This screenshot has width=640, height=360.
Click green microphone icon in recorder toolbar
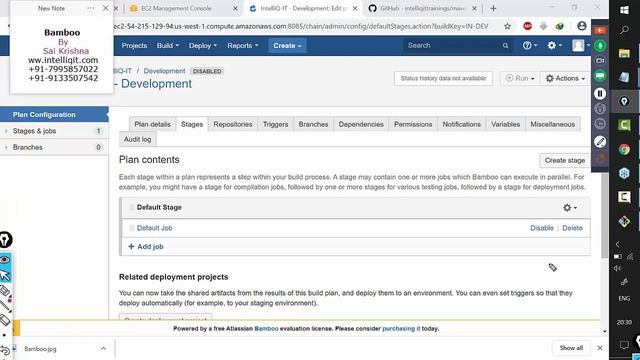point(600,46)
